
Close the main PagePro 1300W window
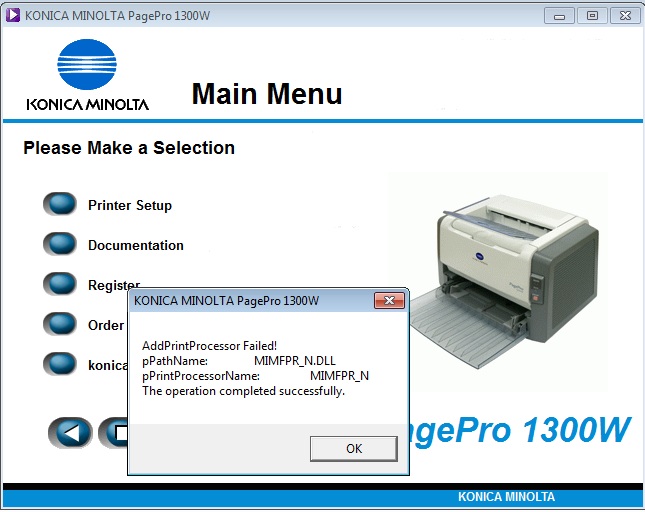[x=625, y=16]
